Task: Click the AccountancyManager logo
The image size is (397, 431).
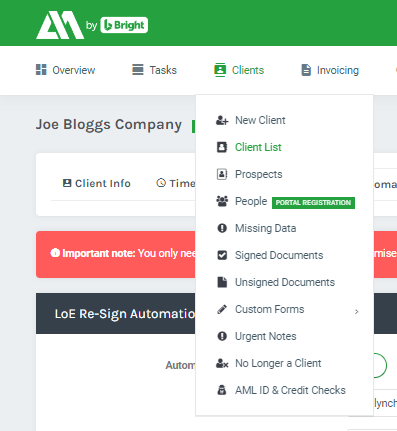Action: [60, 25]
